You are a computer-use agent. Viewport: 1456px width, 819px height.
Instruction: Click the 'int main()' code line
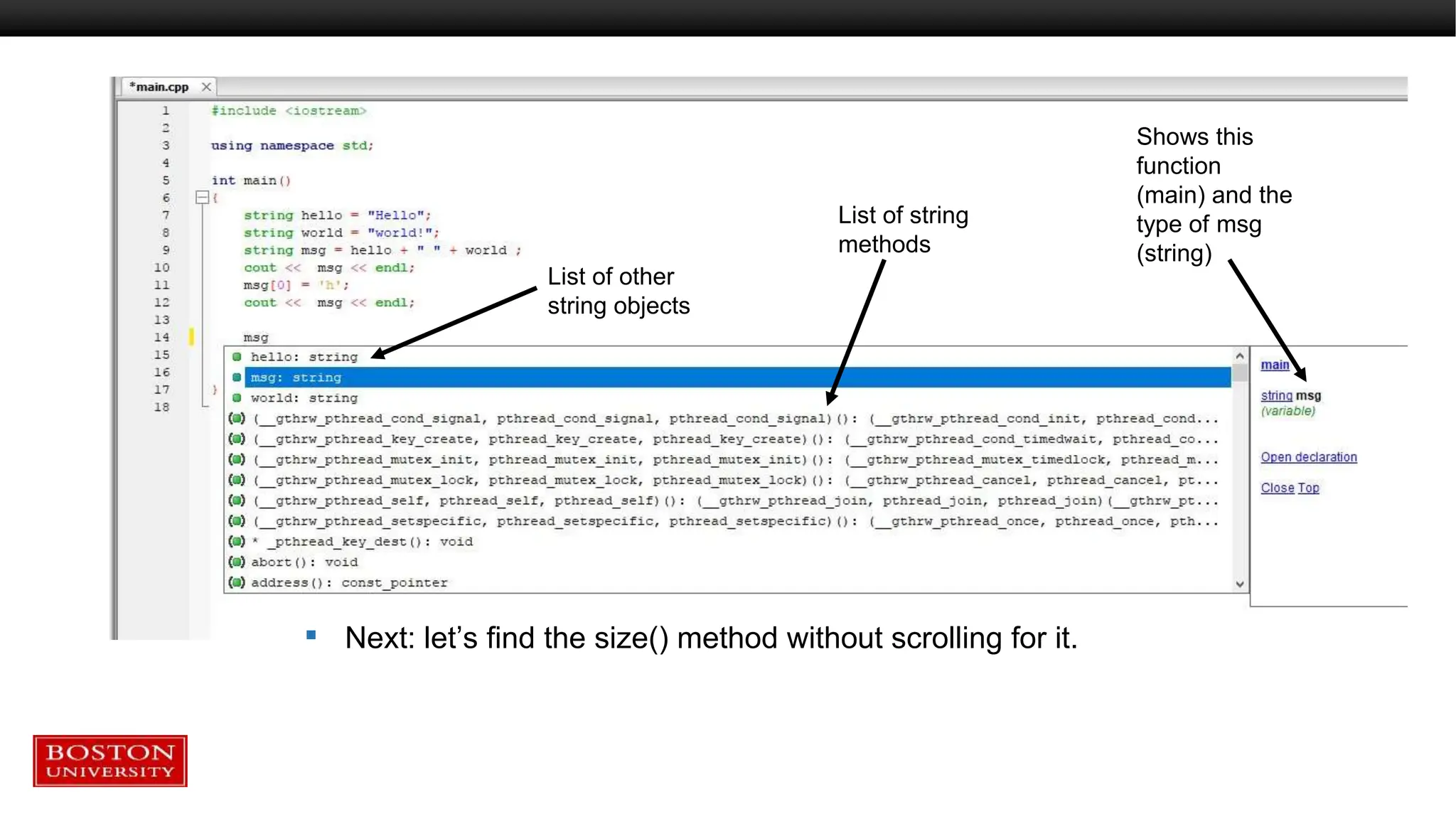pos(251,180)
